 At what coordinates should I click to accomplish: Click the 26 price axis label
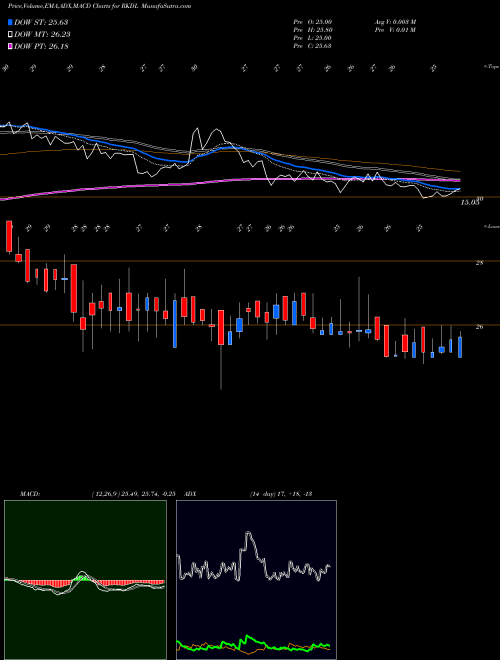click(x=479, y=326)
